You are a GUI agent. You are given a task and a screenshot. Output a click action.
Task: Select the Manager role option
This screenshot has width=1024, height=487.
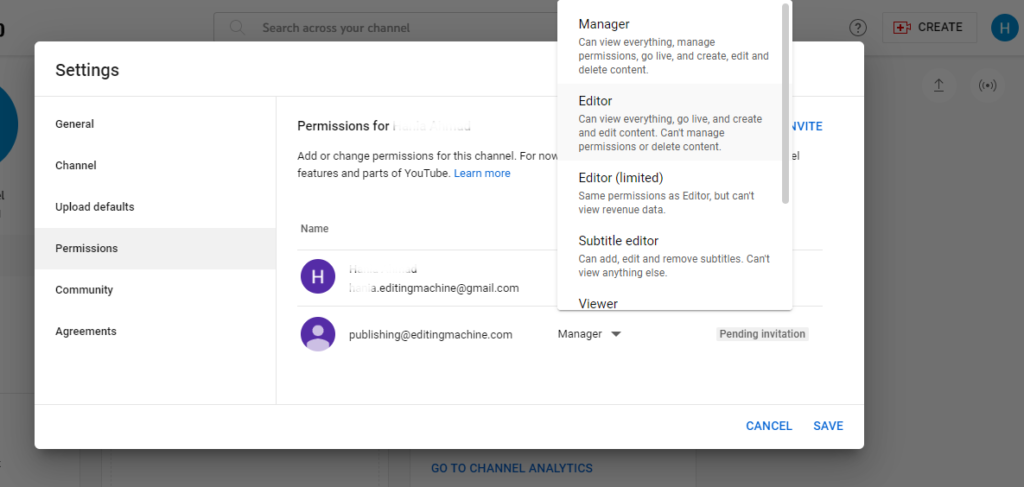(669, 46)
